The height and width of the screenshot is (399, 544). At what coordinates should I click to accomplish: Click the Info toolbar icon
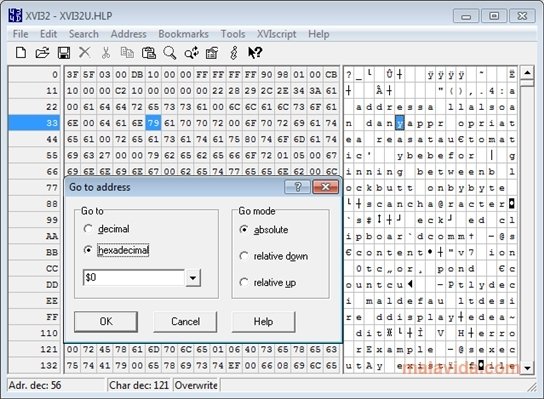click(x=233, y=53)
